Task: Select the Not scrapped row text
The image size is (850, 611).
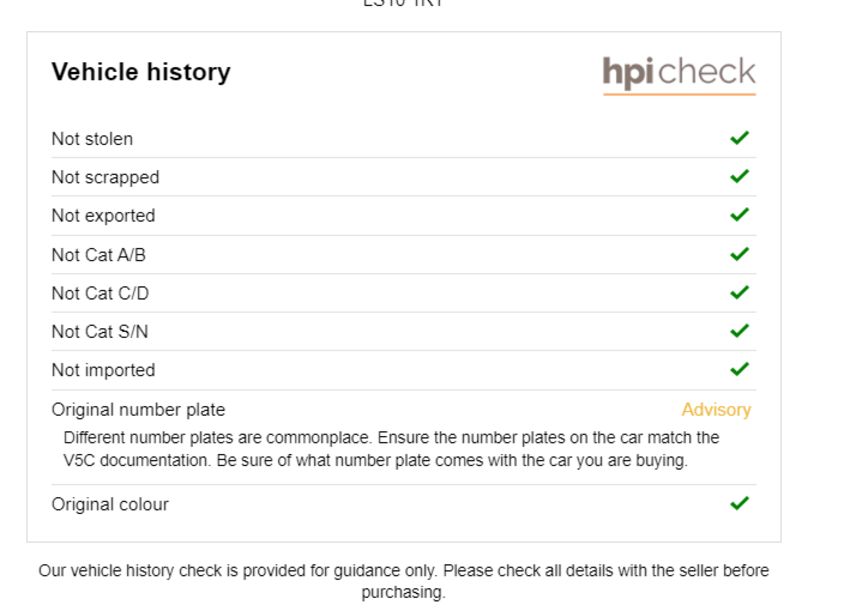Action: pyautogui.click(x=105, y=178)
